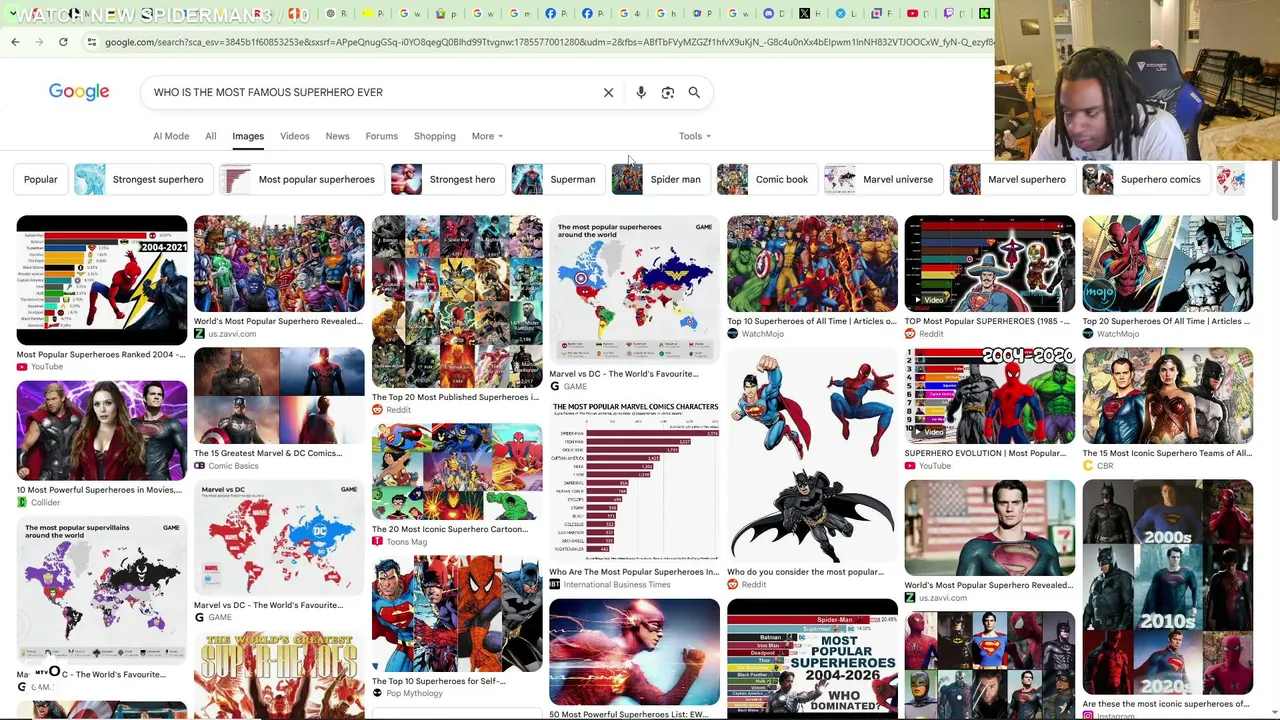Screen dimensions: 1280x720
Task: Click the browser forward arrow
Action: click(39, 42)
